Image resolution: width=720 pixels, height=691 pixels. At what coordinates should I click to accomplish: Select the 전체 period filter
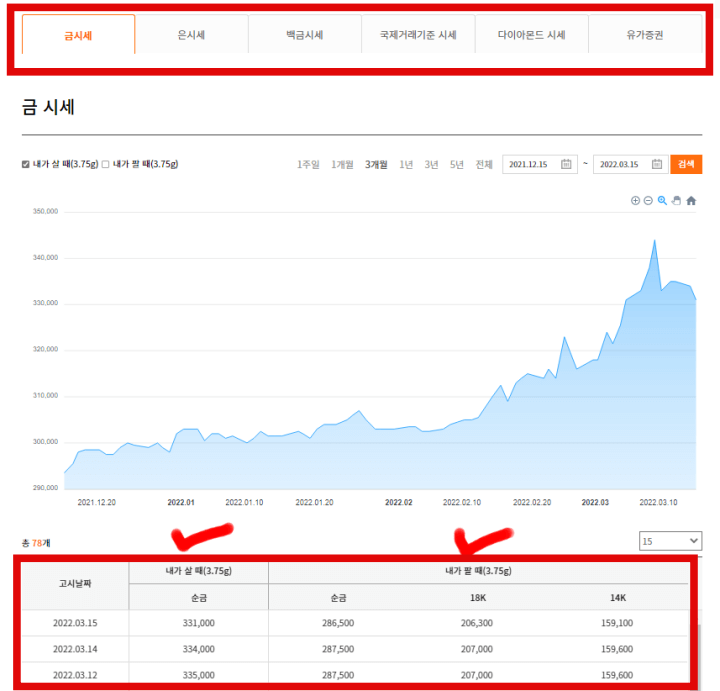click(484, 164)
